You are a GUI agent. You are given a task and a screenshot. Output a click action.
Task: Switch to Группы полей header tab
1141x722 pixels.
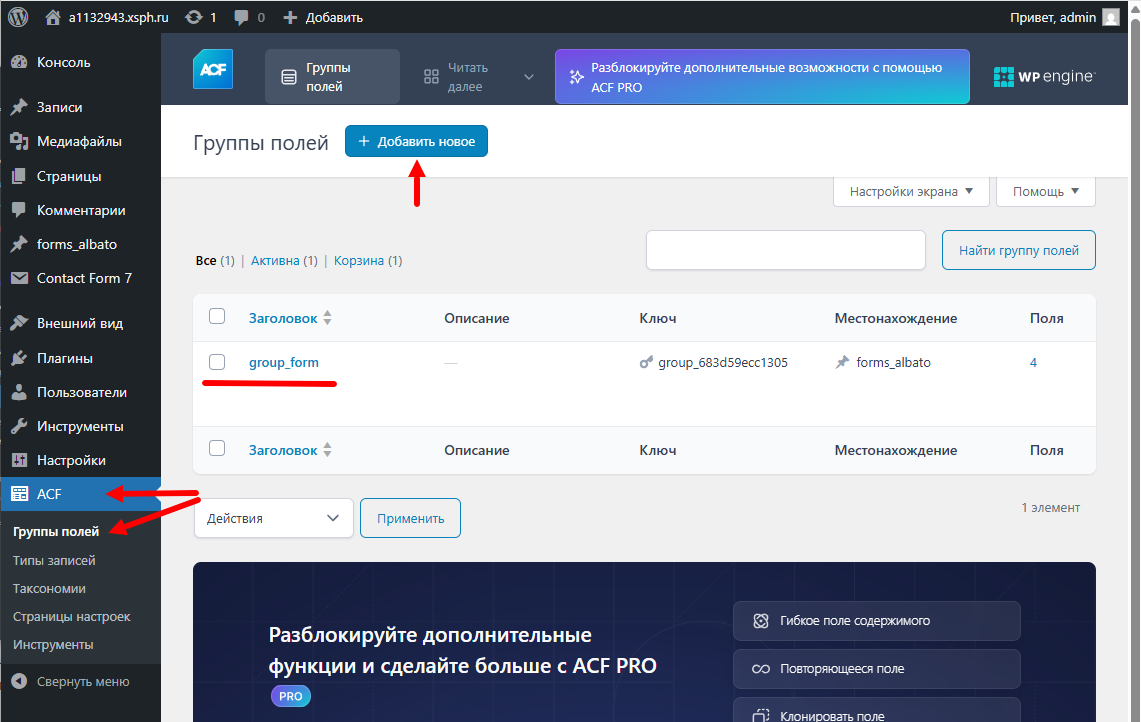point(332,77)
